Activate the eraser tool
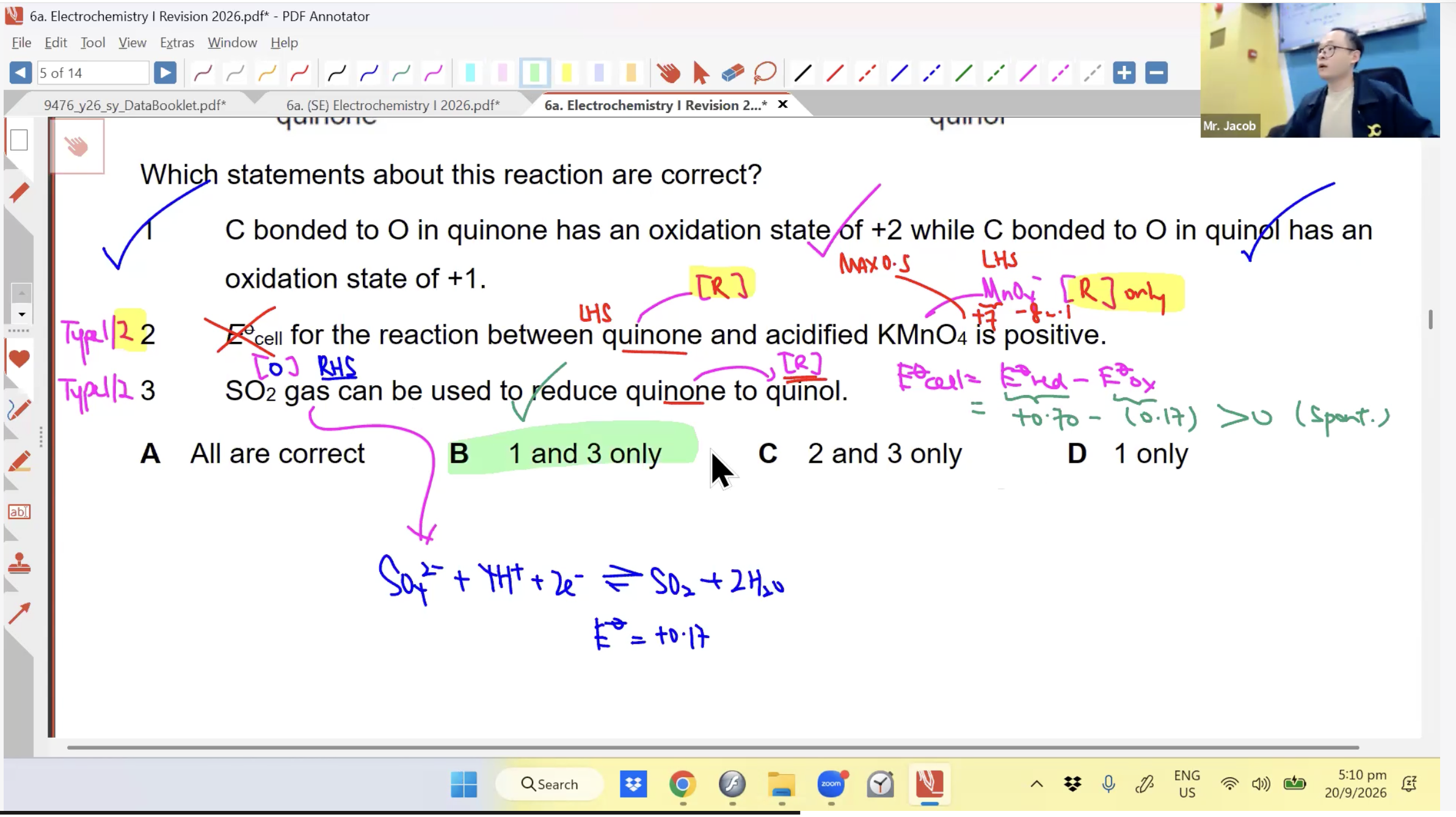 click(732, 73)
